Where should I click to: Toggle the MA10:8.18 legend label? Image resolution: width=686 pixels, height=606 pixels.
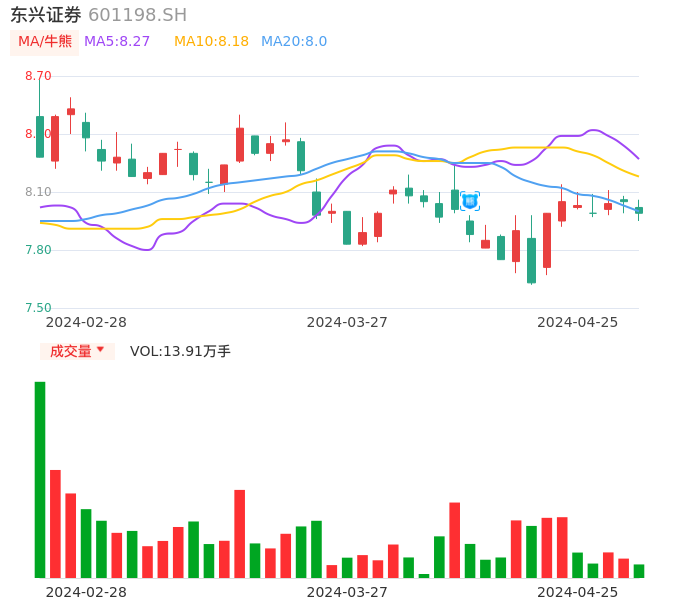pyautogui.click(x=211, y=42)
